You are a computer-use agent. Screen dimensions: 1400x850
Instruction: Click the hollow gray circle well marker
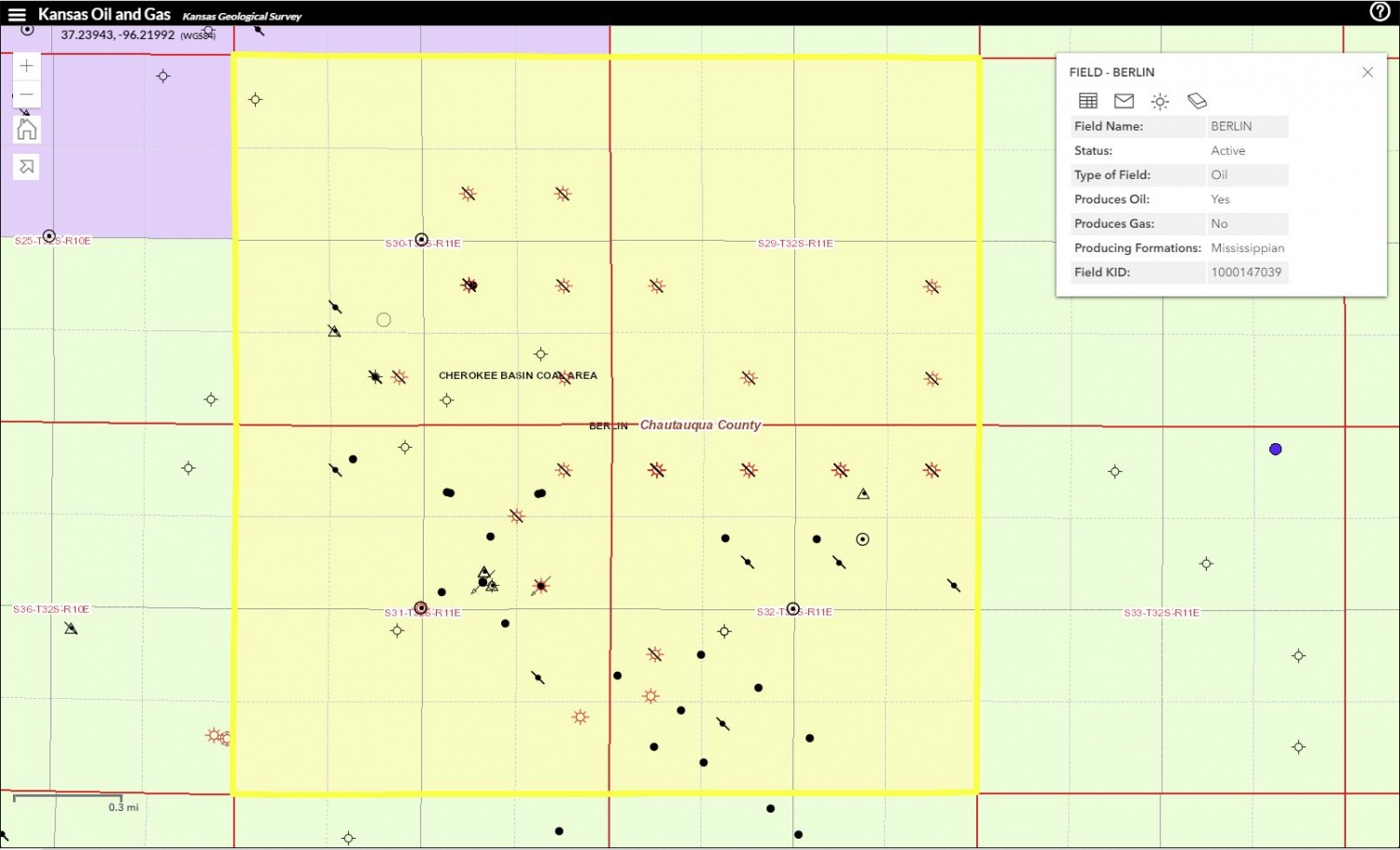384,320
